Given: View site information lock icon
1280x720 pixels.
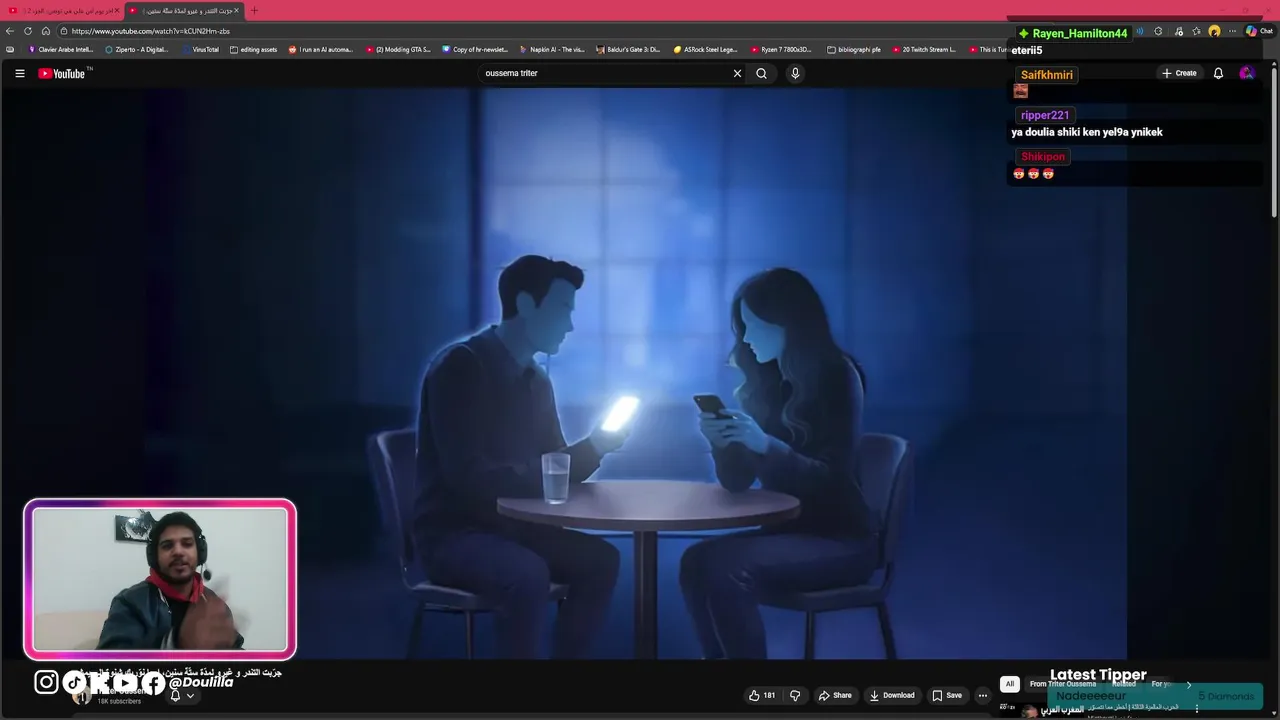Looking at the screenshot, I should (63, 31).
